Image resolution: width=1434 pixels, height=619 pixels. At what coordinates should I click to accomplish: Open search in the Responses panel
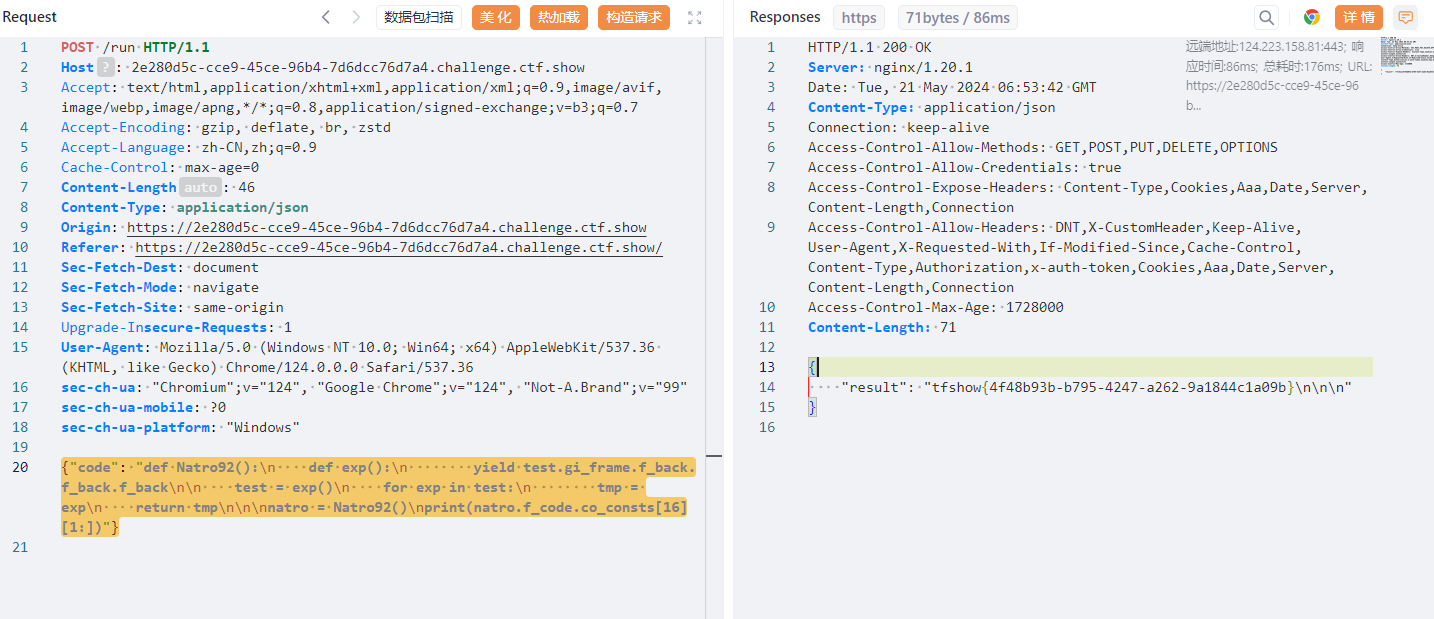click(x=1267, y=17)
